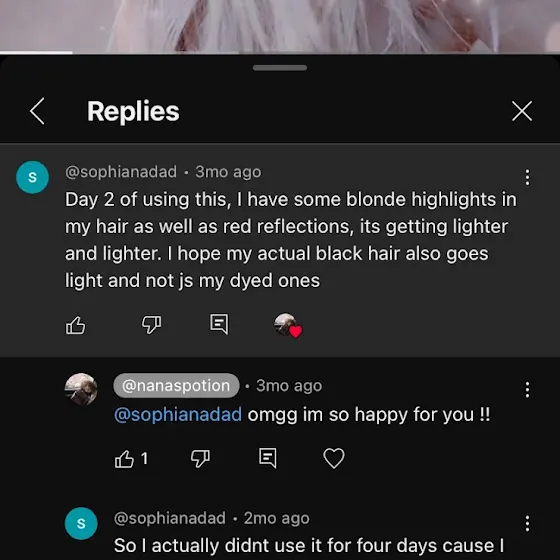Dislike sophianadad's Day 2 comment
560x560 pixels.
pyautogui.click(x=151, y=325)
